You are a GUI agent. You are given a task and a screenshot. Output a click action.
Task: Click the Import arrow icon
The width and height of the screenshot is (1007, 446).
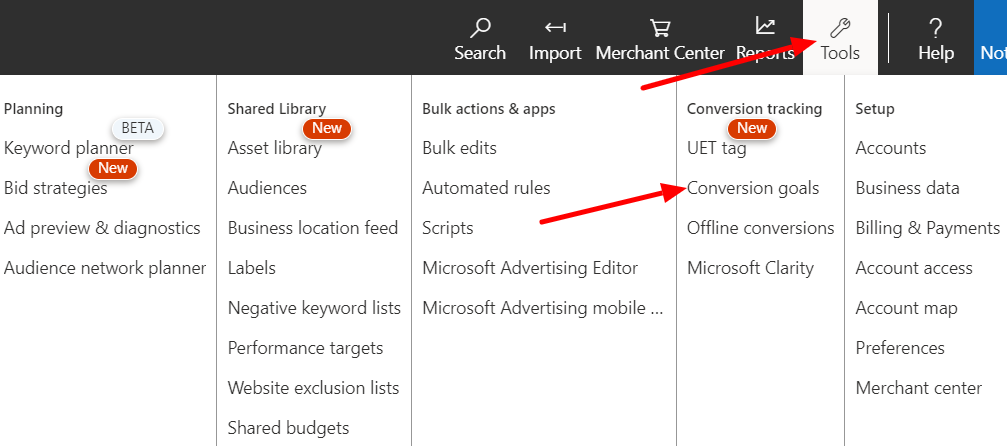555,27
